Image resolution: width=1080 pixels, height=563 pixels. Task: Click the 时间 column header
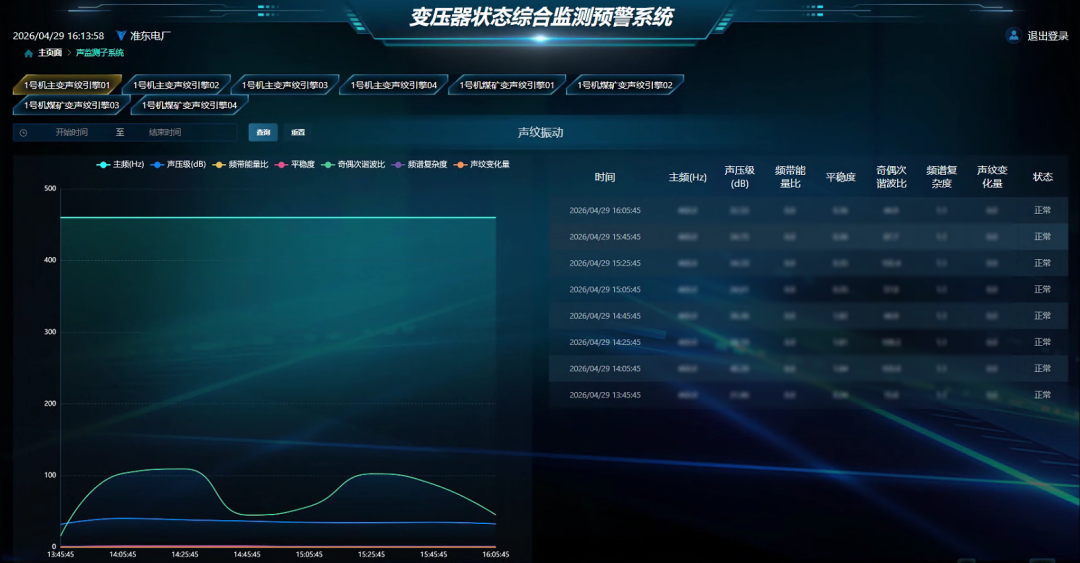[605, 177]
